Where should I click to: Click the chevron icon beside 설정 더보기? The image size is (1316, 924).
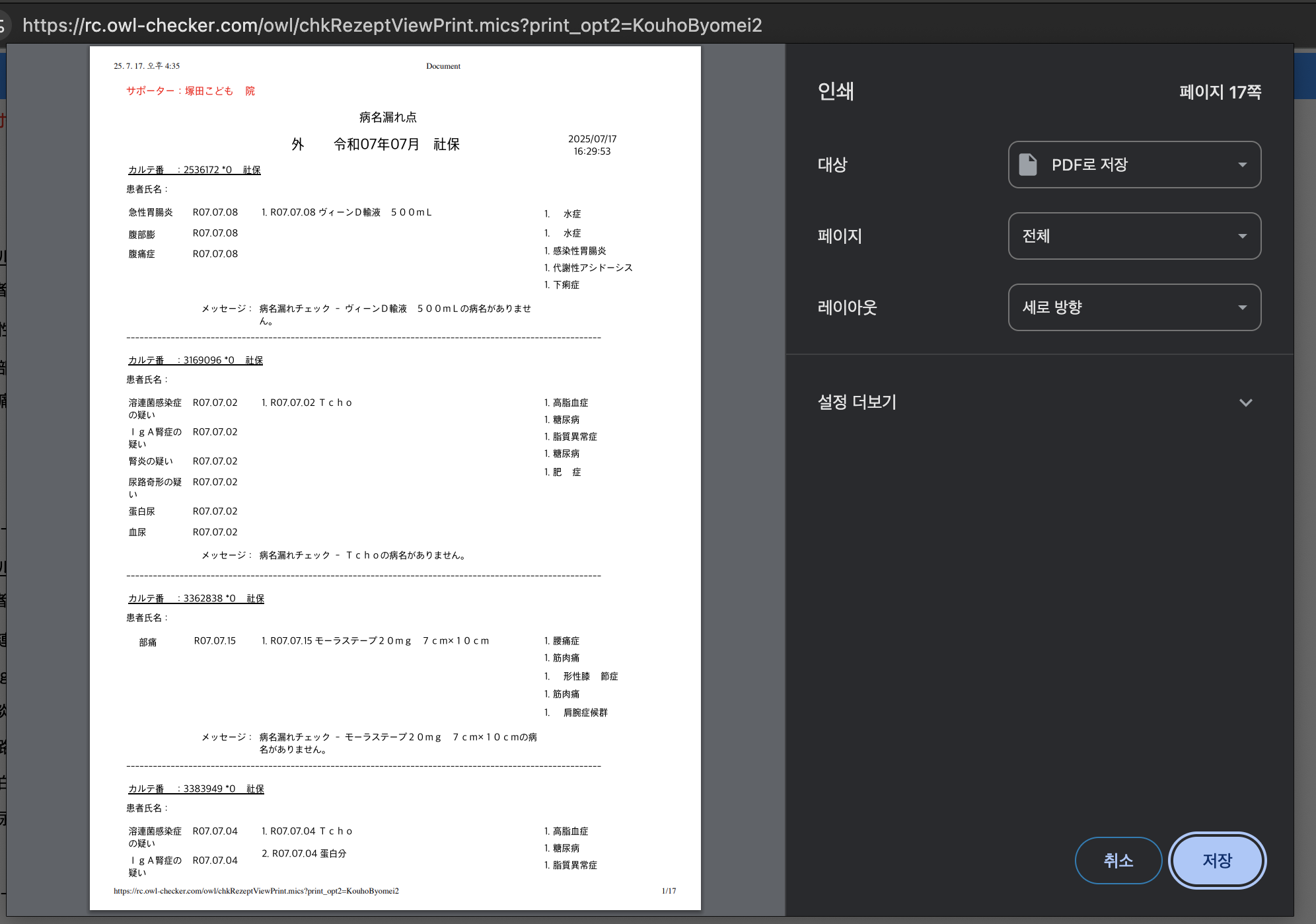click(1245, 403)
